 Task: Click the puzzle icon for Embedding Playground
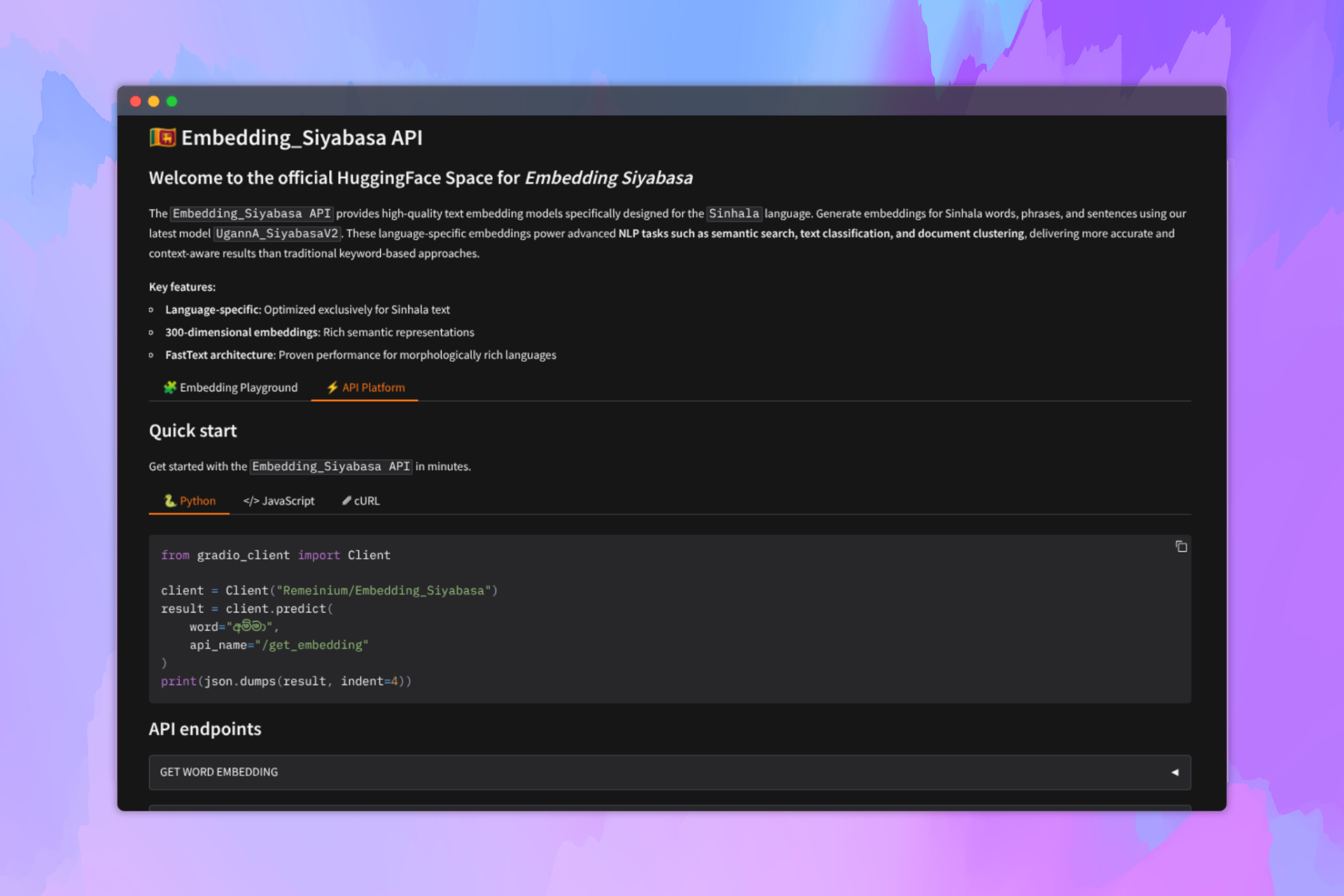pyautogui.click(x=169, y=387)
